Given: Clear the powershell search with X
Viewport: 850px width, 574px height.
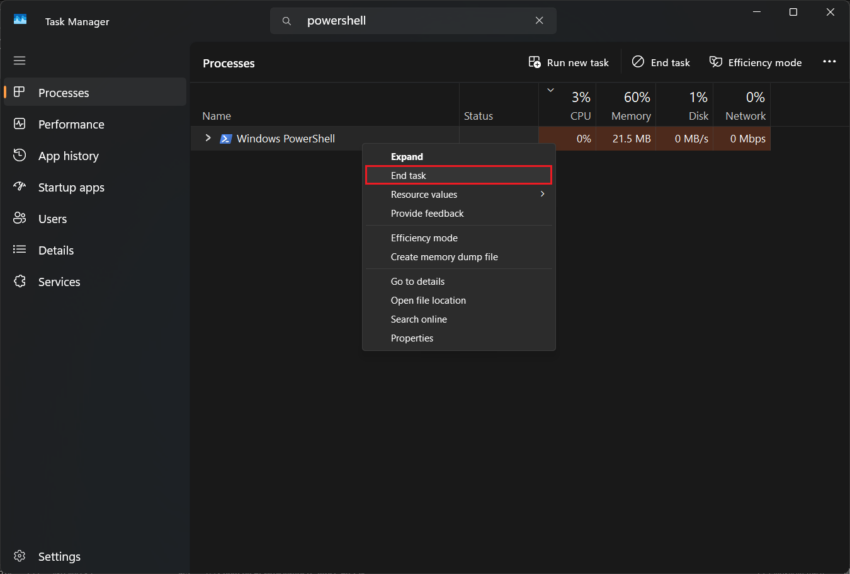Looking at the screenshot, I should coord(539,21).
